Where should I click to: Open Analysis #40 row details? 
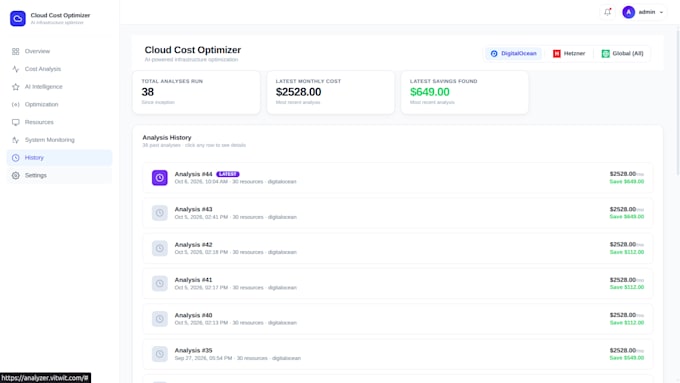[x=398, y=319]
